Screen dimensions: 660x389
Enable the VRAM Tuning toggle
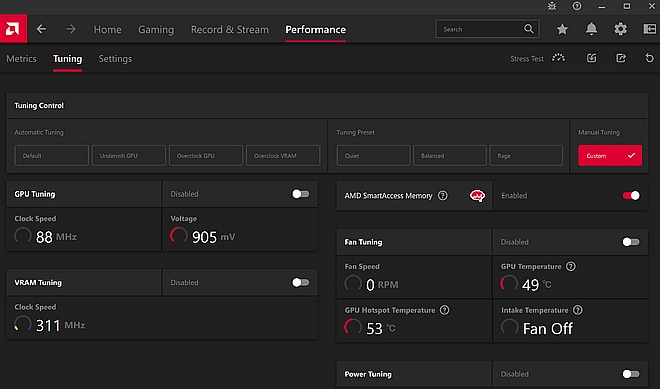tap(301, 282)
